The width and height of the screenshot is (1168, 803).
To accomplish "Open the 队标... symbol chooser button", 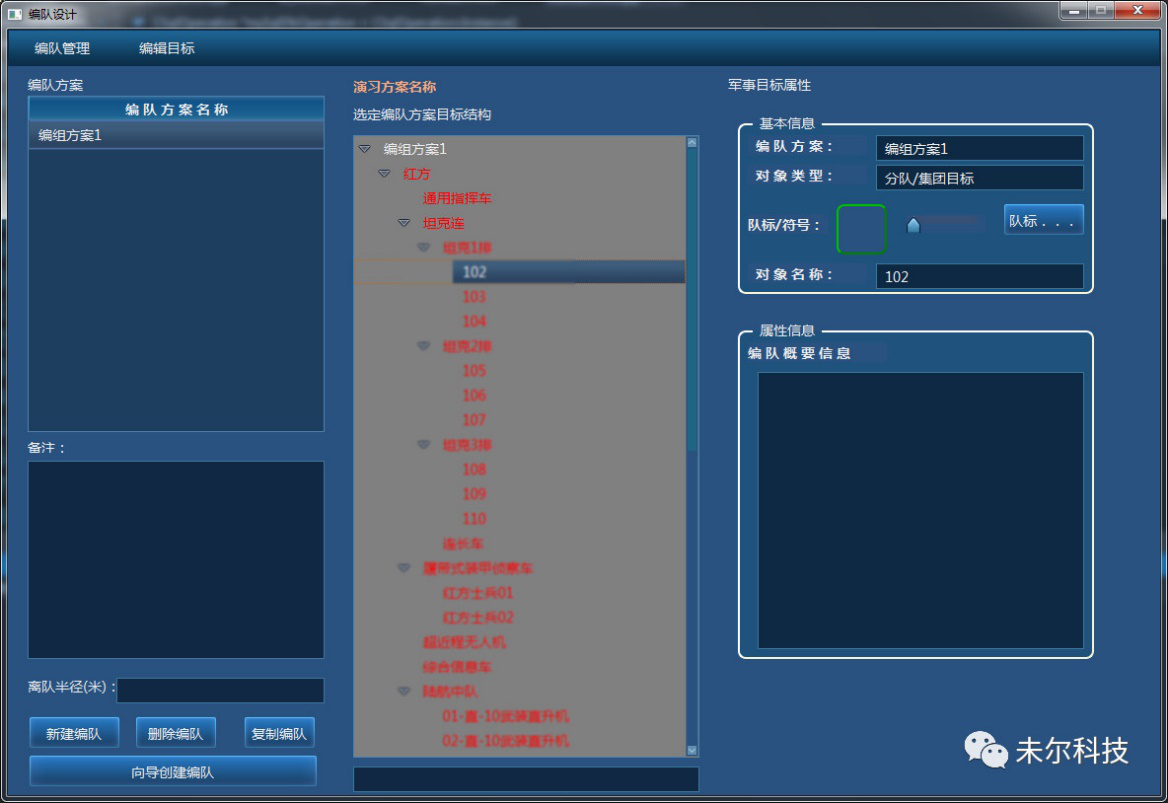I will (1043, 221).
